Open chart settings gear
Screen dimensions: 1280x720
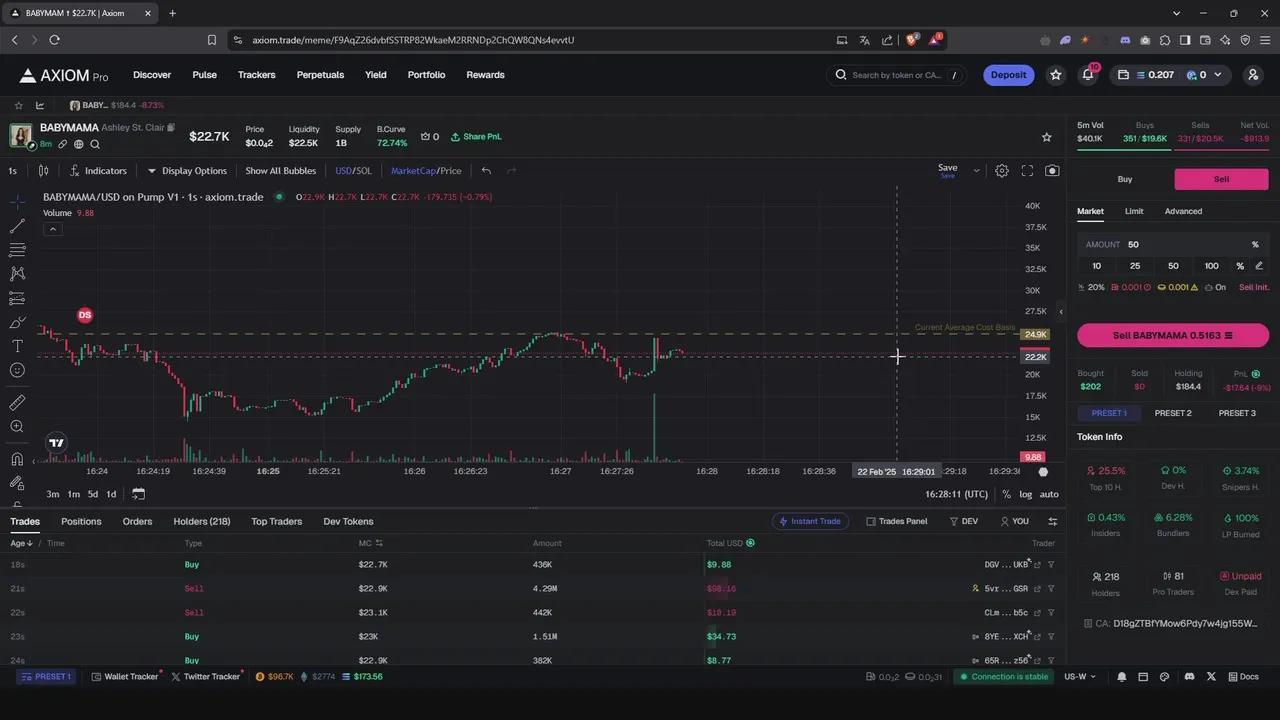(x=1002, y=171)
